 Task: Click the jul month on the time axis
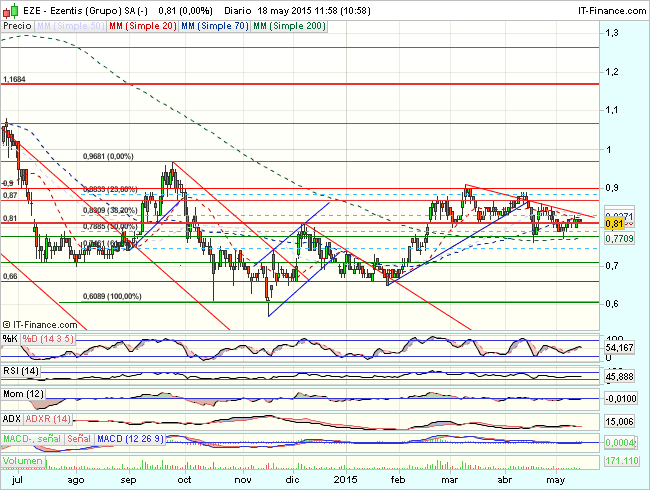point(17,480)
